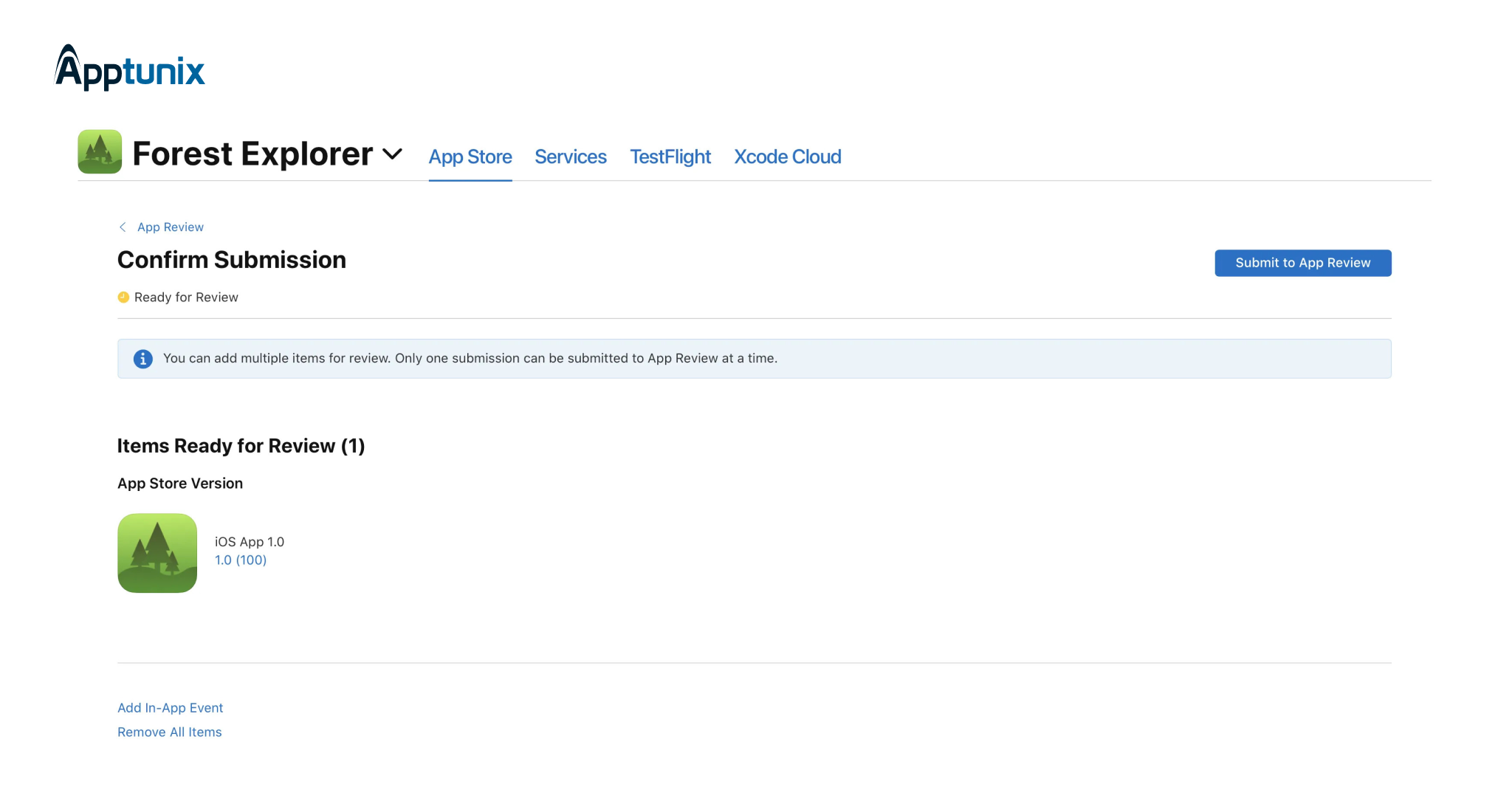This screenshot has width=1512, height=790.
Task: Click the info icon in the blue banner
Action: point(143,359)
